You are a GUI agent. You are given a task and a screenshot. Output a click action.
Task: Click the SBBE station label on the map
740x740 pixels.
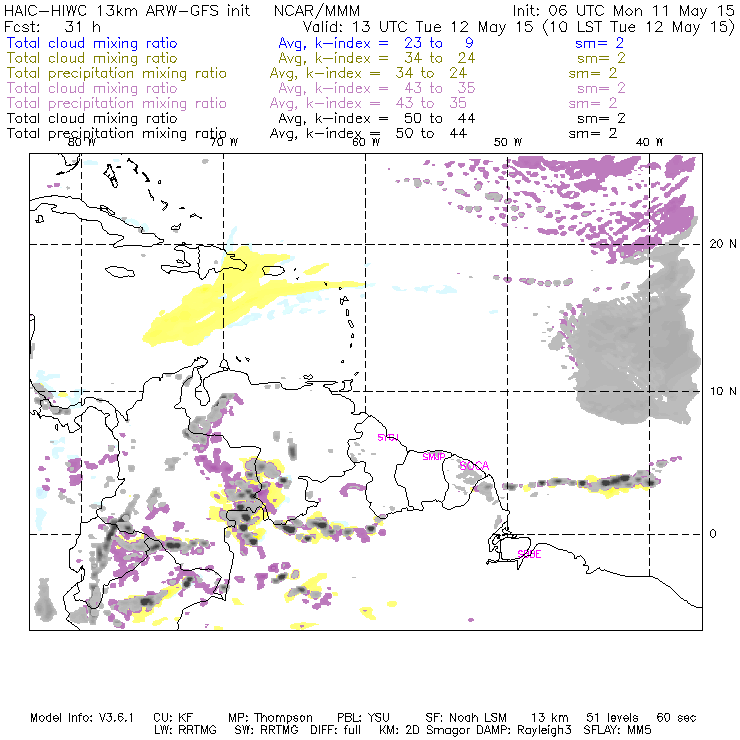(x=529, y=554)
